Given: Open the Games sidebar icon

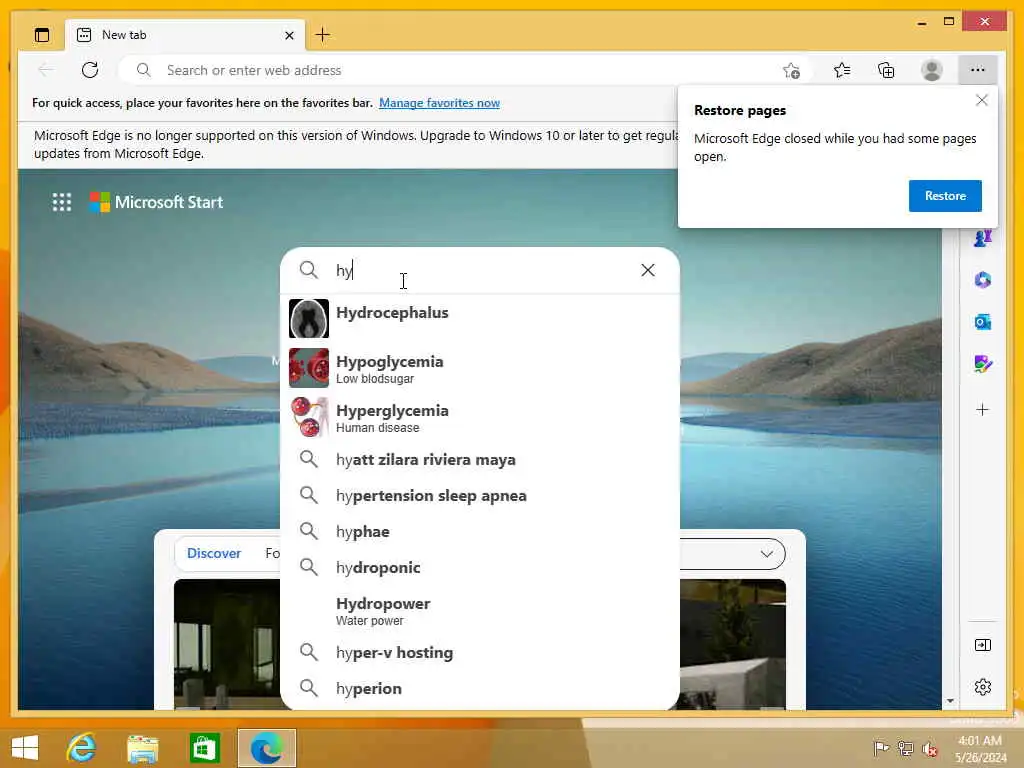Looking at the screenshot, I should [983, 238].
